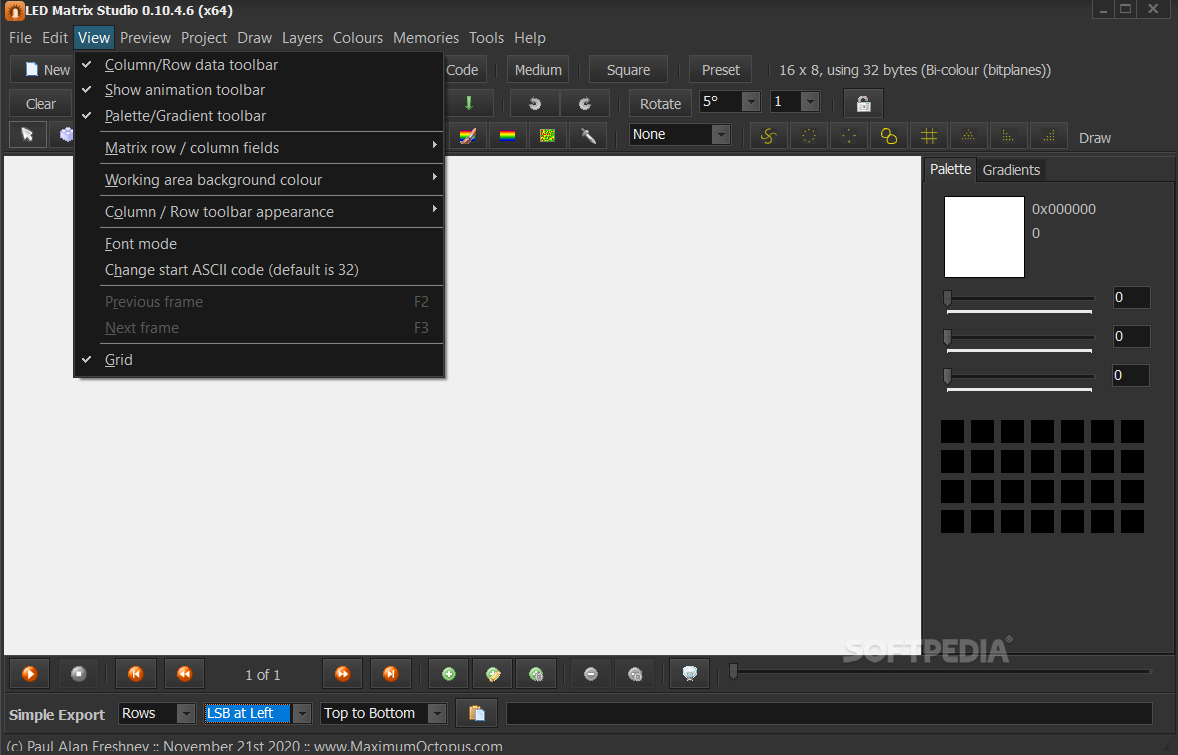Click the add multiple frames gear icon
The width and height of the screenshot is (1178, 755).
click(x=536, y=674)
